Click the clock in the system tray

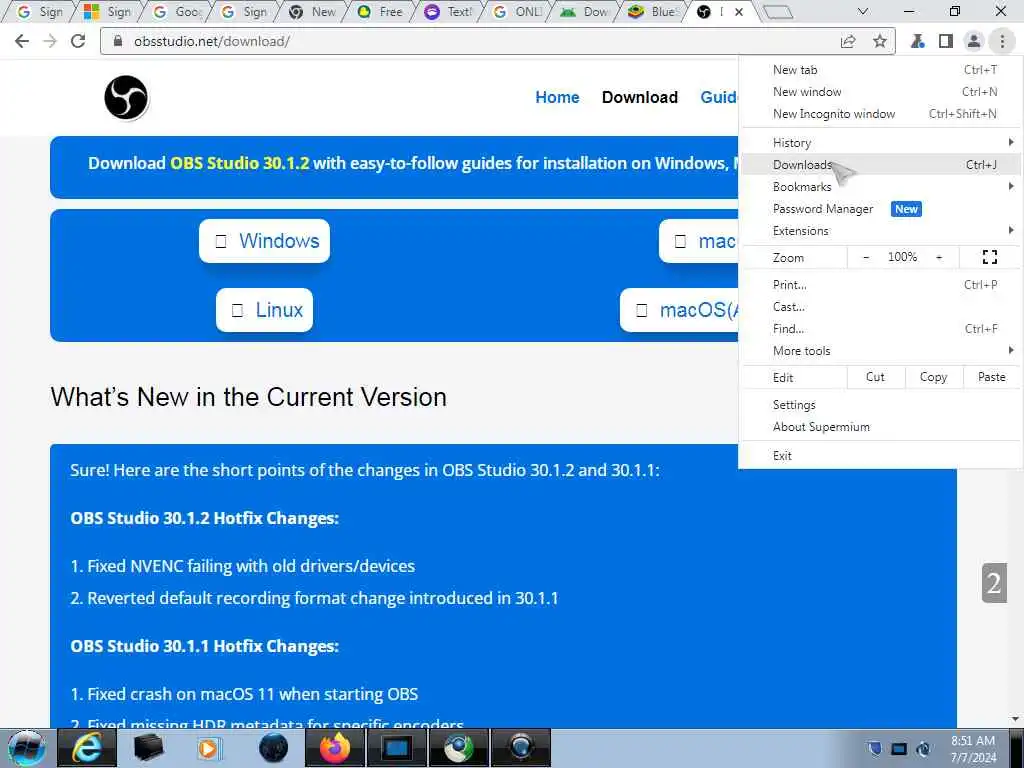click(x=973, y=749)
